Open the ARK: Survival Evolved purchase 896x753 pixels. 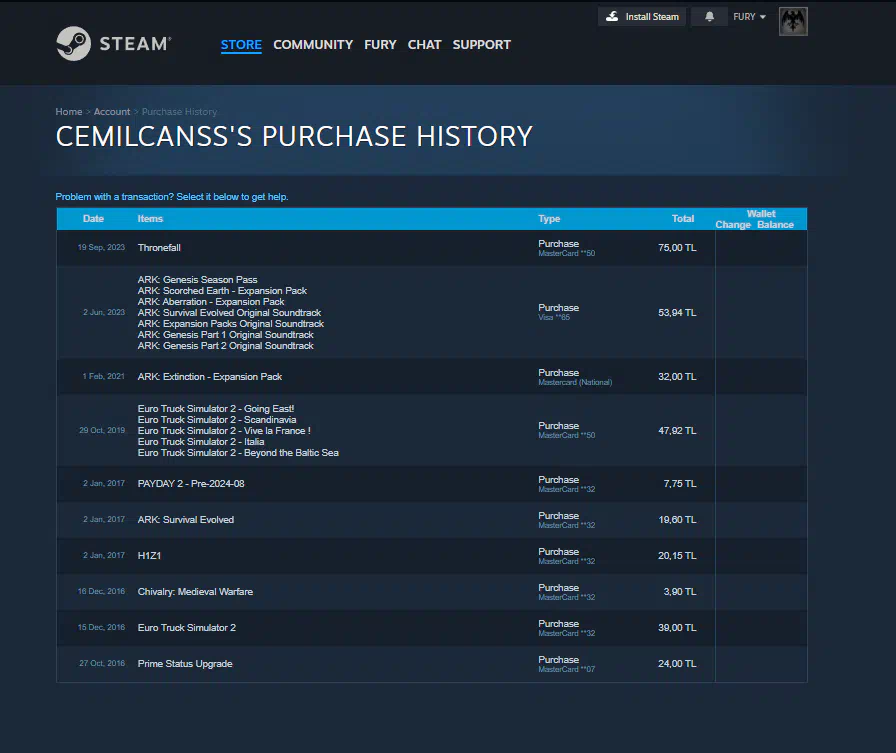pos(431,520)
